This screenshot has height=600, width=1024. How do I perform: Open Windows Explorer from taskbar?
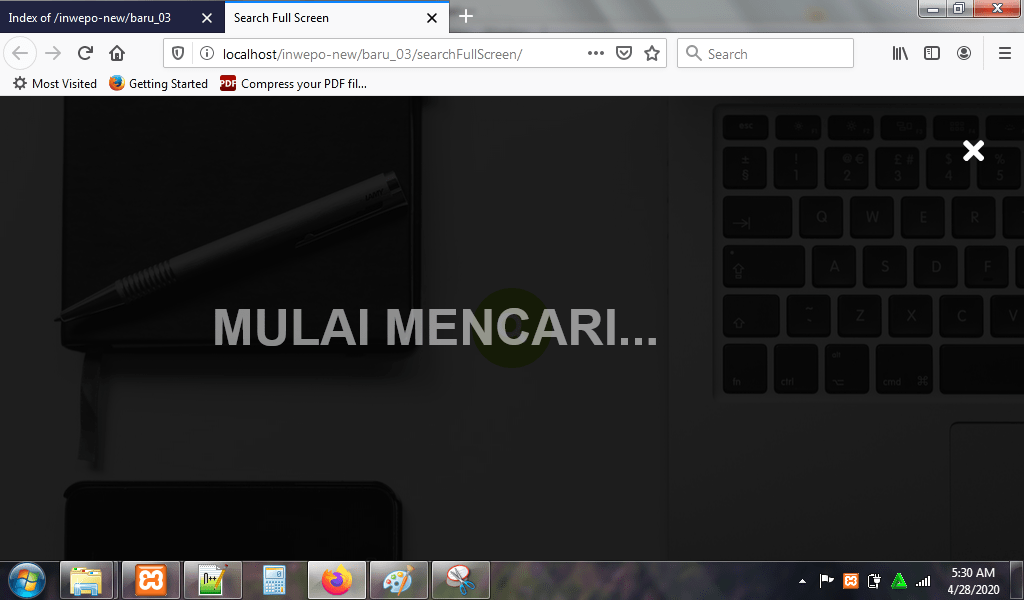(x=86, y=580)
